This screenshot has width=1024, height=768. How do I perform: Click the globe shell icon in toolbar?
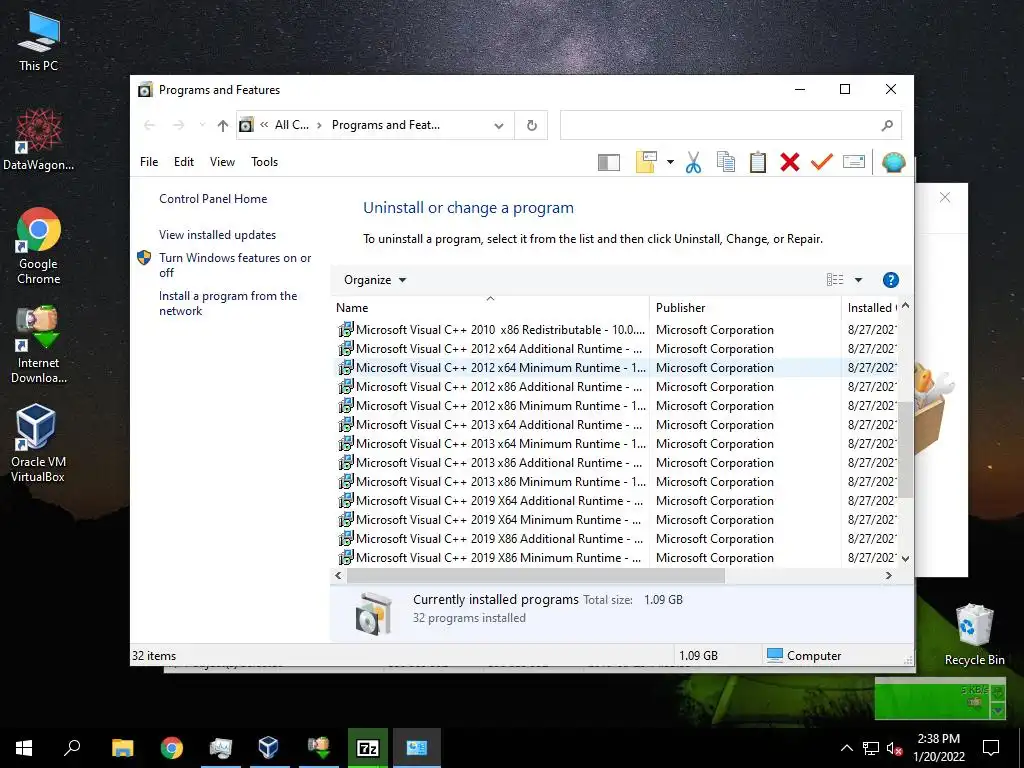coord(893,162)
